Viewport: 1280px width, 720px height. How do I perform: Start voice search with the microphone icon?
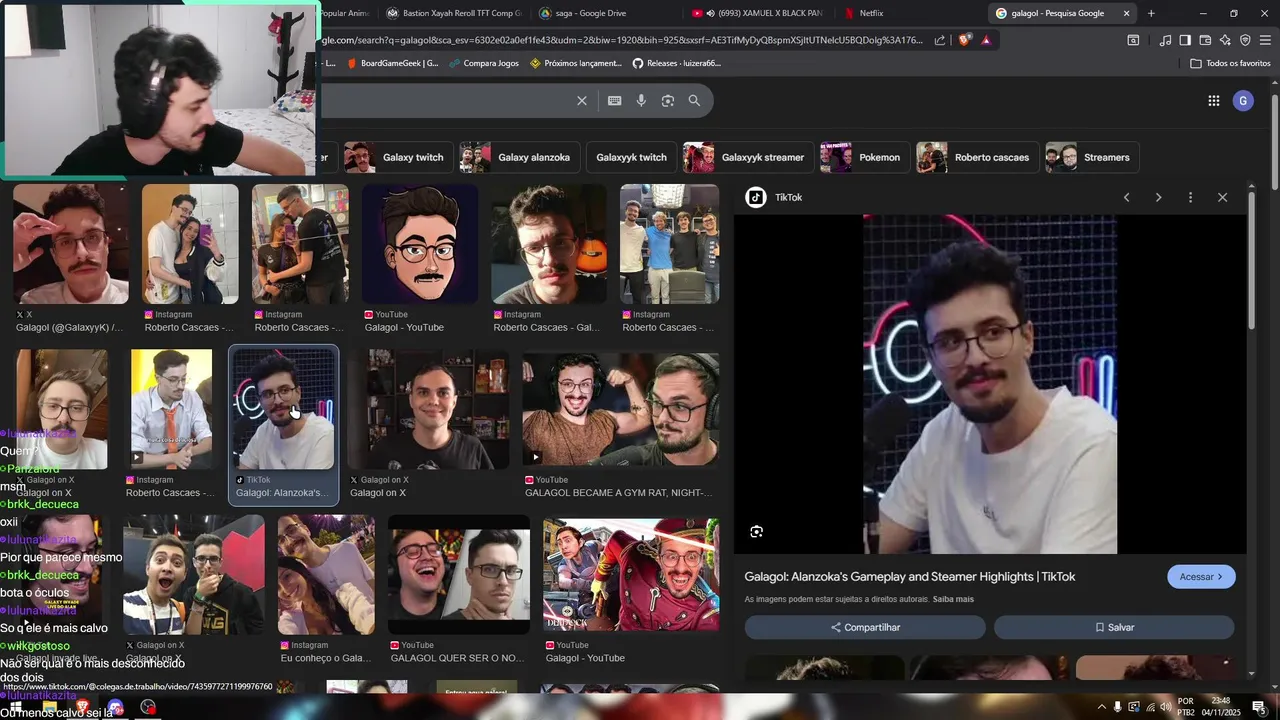pyautogui.click(x=641, y=101)
